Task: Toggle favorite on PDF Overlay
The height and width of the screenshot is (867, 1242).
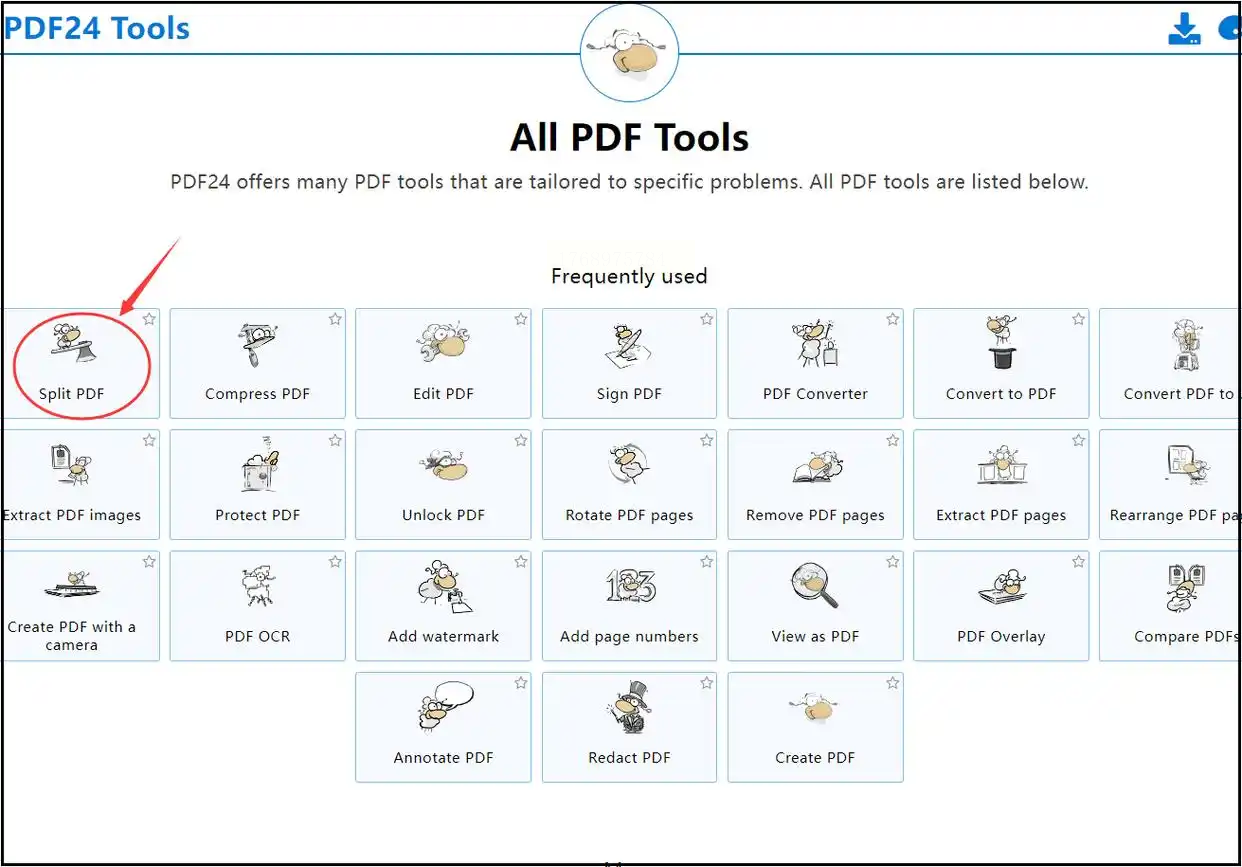Action: [1079, 562]
